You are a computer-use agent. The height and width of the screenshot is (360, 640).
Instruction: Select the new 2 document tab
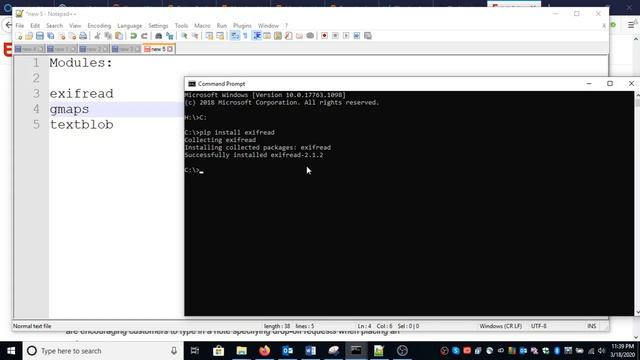tap(94, 49)
